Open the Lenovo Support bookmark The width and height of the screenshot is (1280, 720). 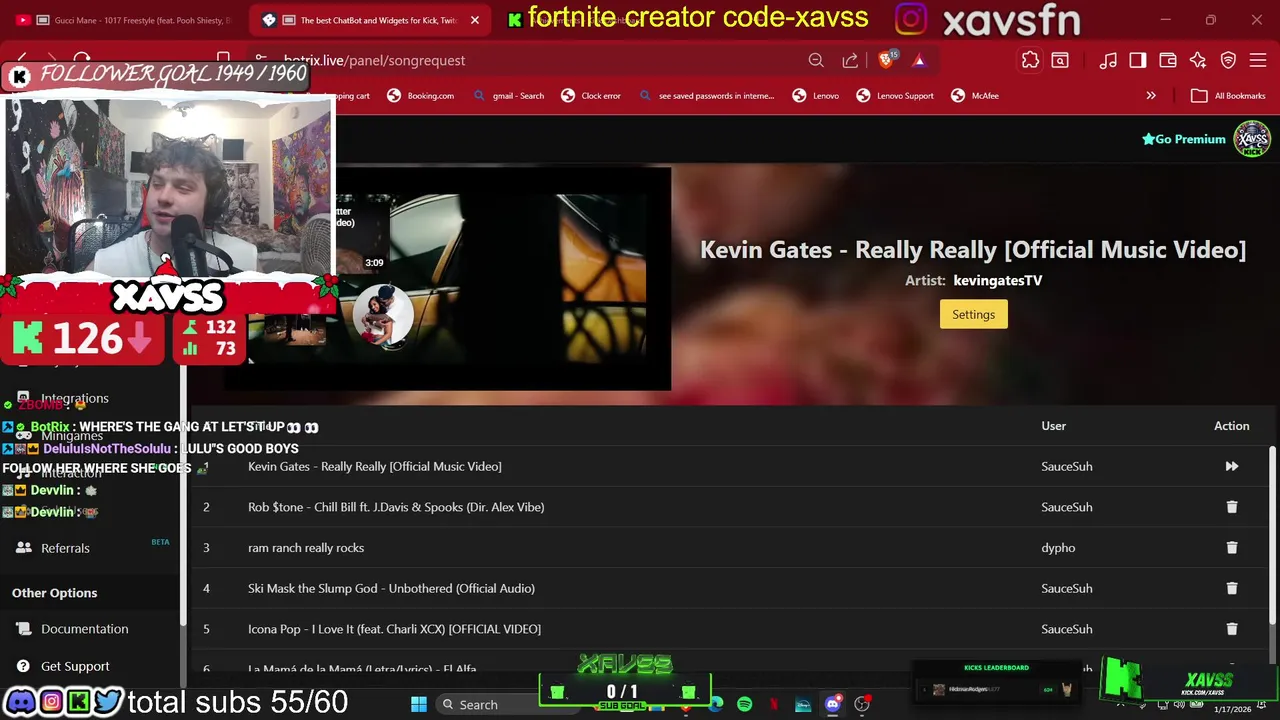[x=895, y=96]
